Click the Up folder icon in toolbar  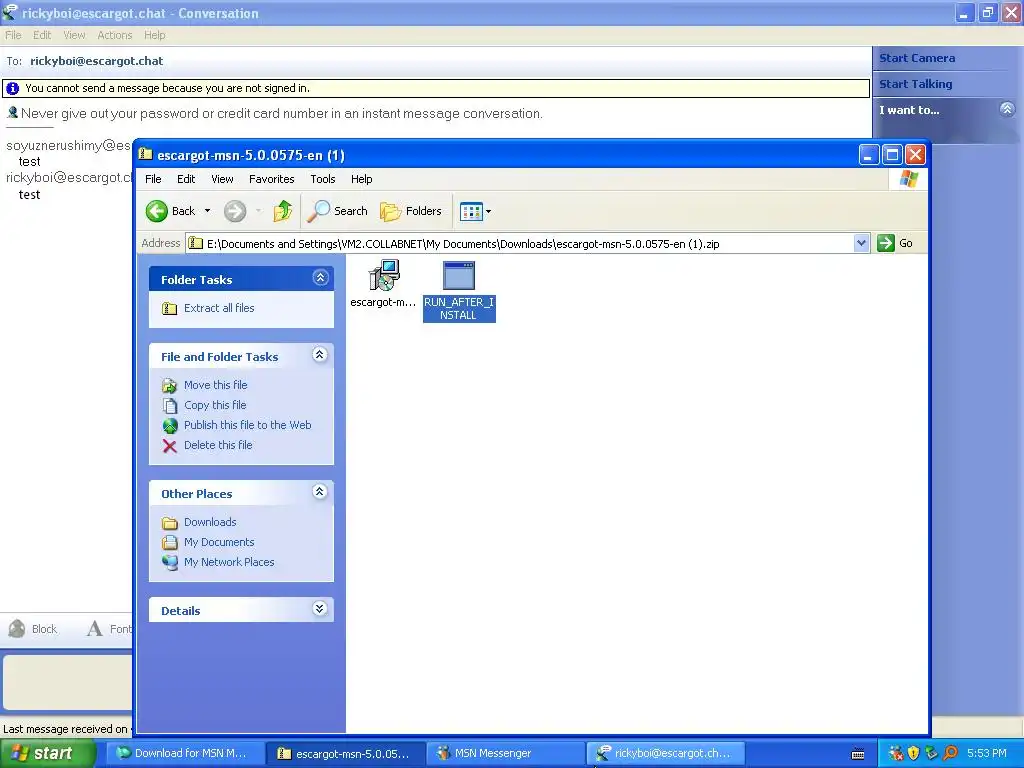click(x=283, y=211)
